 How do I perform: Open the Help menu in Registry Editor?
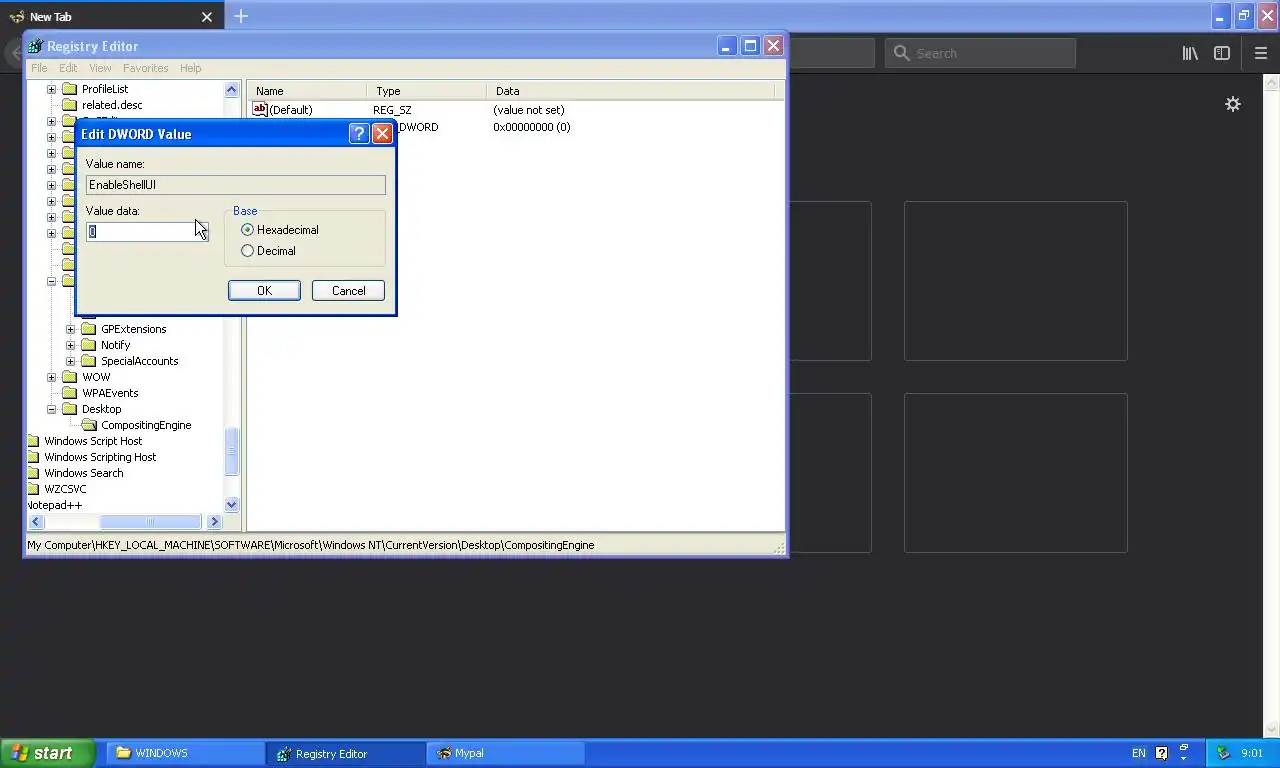coord(190,68)
